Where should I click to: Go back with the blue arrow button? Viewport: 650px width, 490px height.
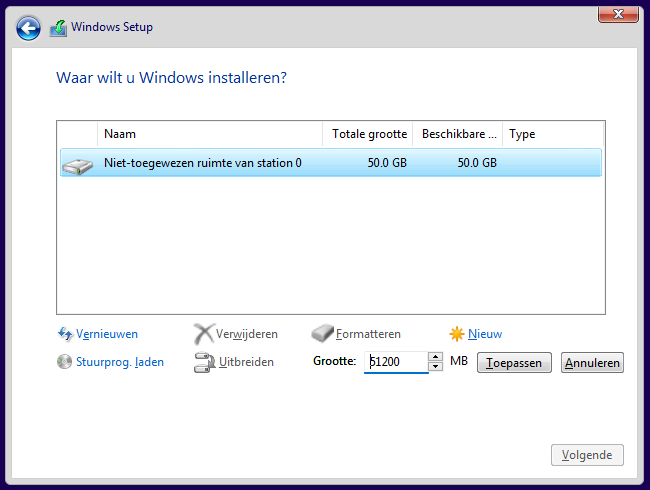[28, 28]
